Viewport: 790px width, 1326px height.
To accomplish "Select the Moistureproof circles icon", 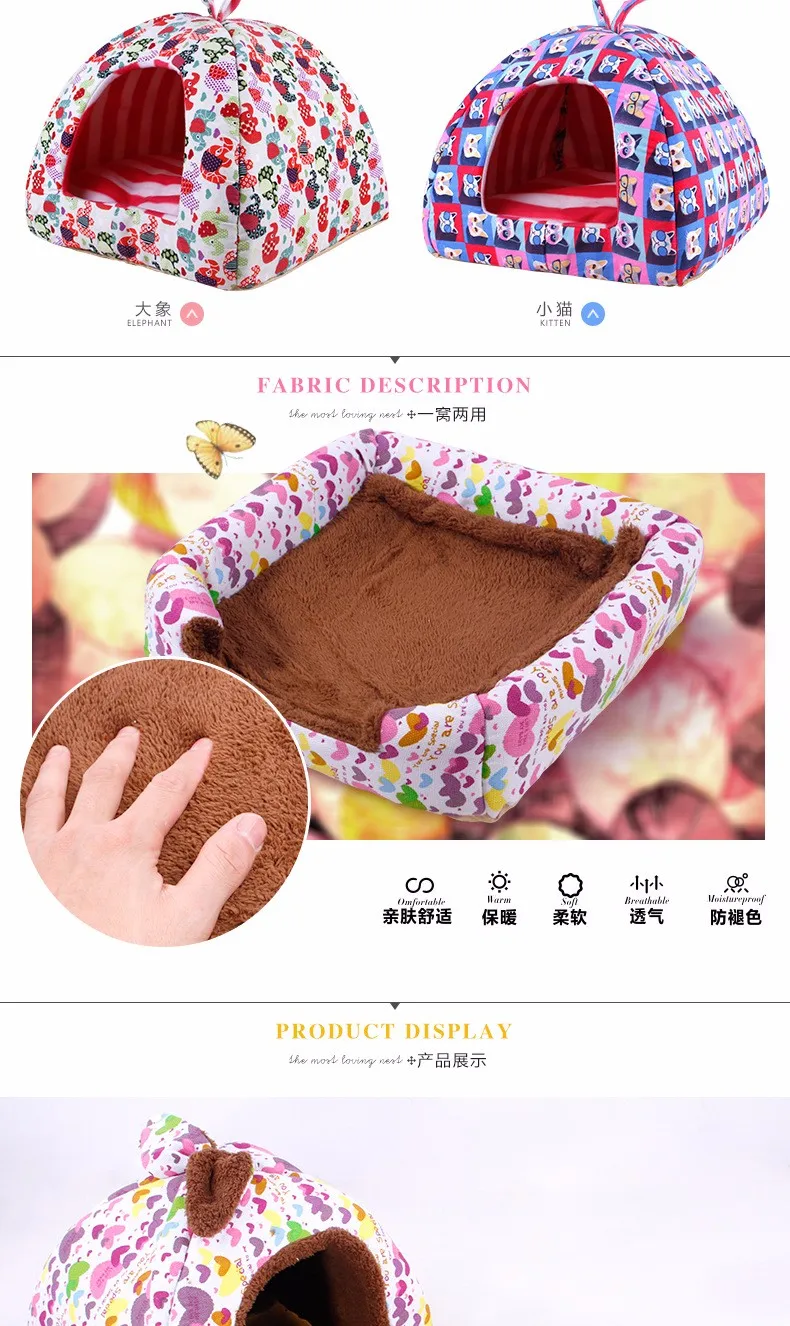I will (x=737, y=883).
